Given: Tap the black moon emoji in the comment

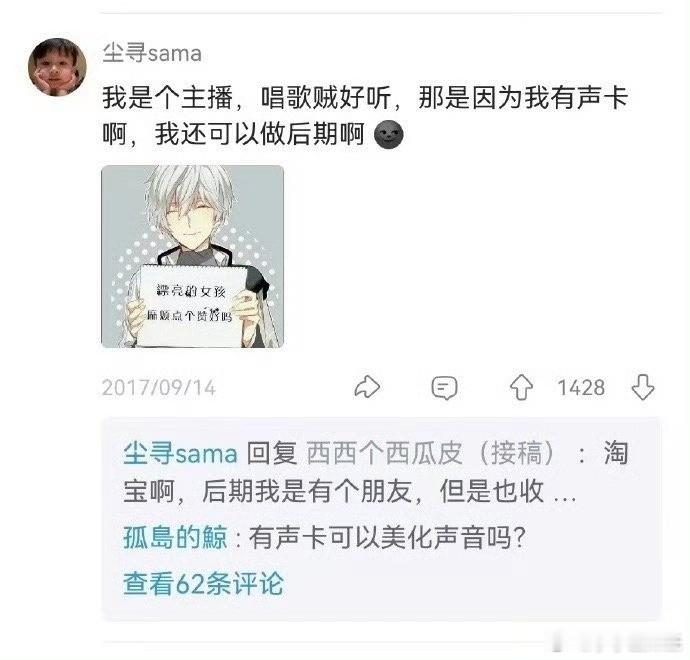Looking at the screenshot, I should [388, 134].
